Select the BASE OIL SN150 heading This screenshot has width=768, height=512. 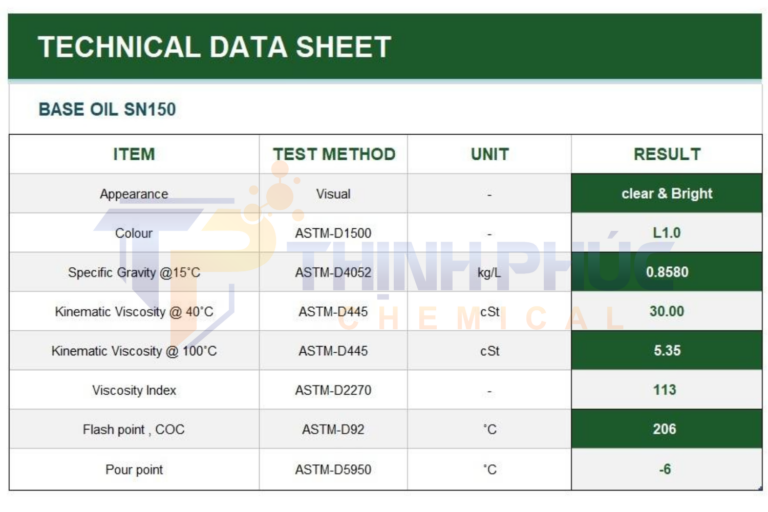[x=107, y=109]
